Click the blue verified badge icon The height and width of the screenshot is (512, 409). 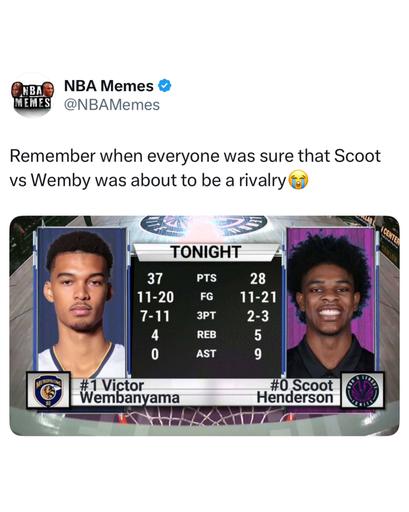click(x=164, y=86)
